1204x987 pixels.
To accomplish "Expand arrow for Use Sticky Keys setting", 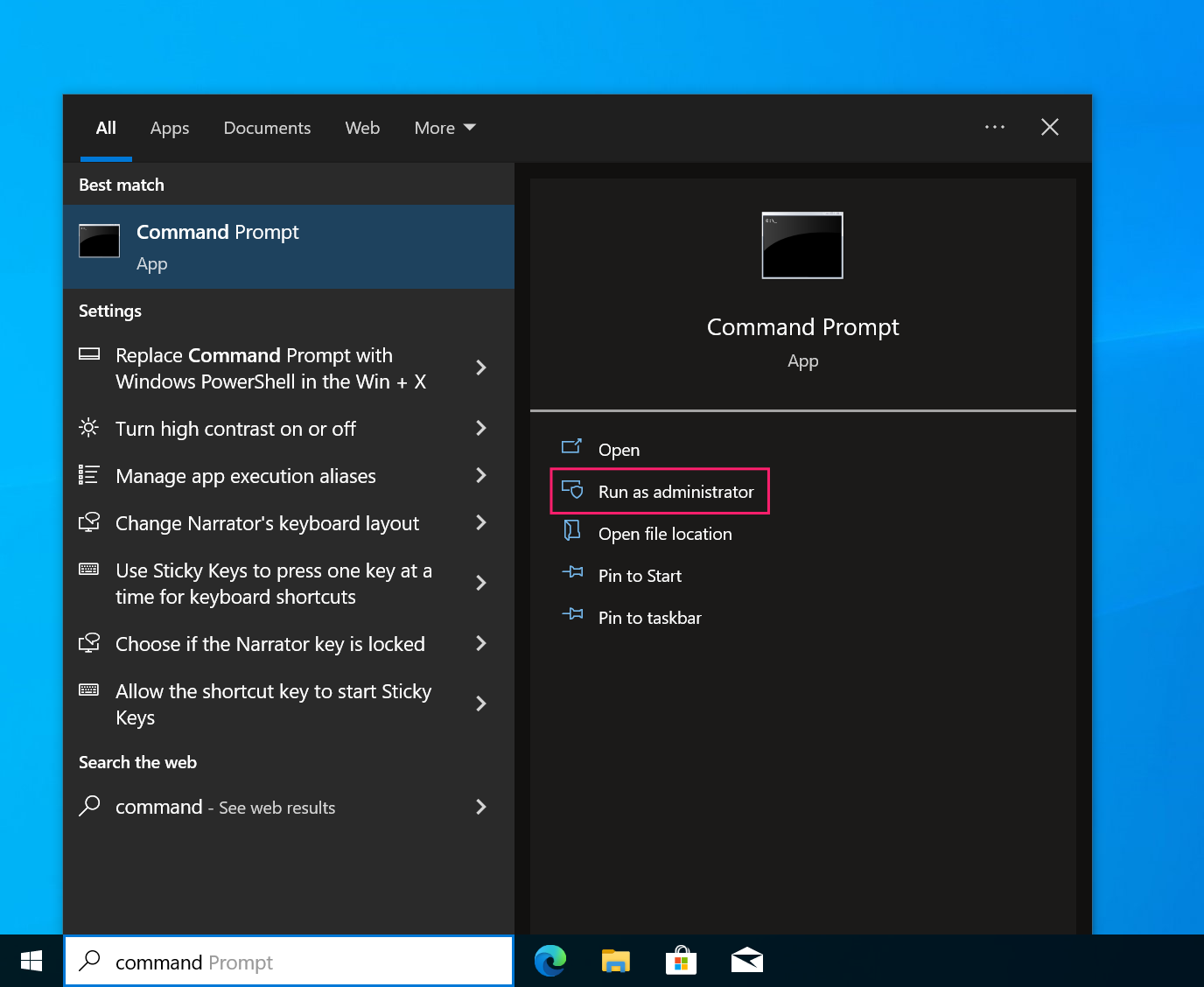I will coord(480,583).
